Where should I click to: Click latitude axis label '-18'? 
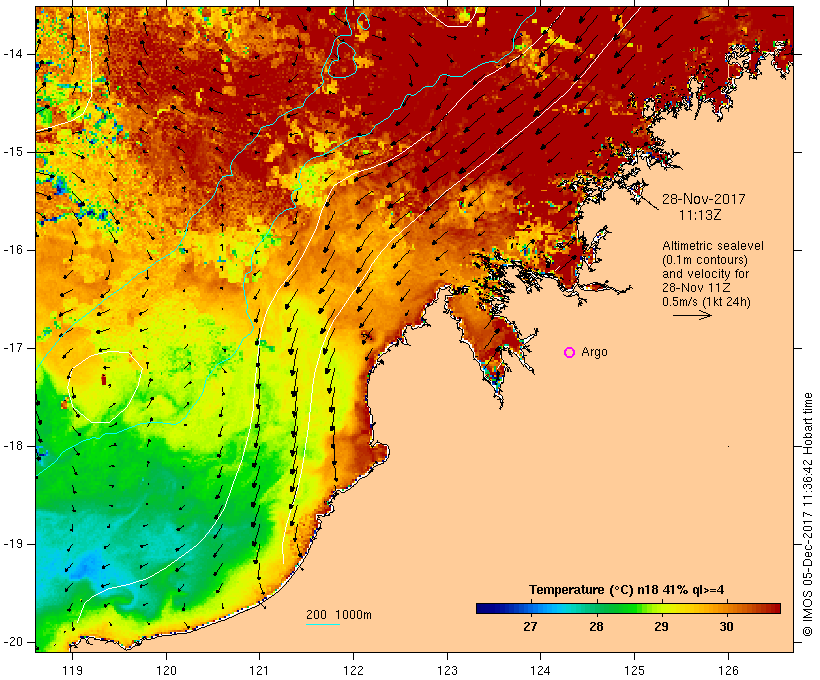[13, 446]
